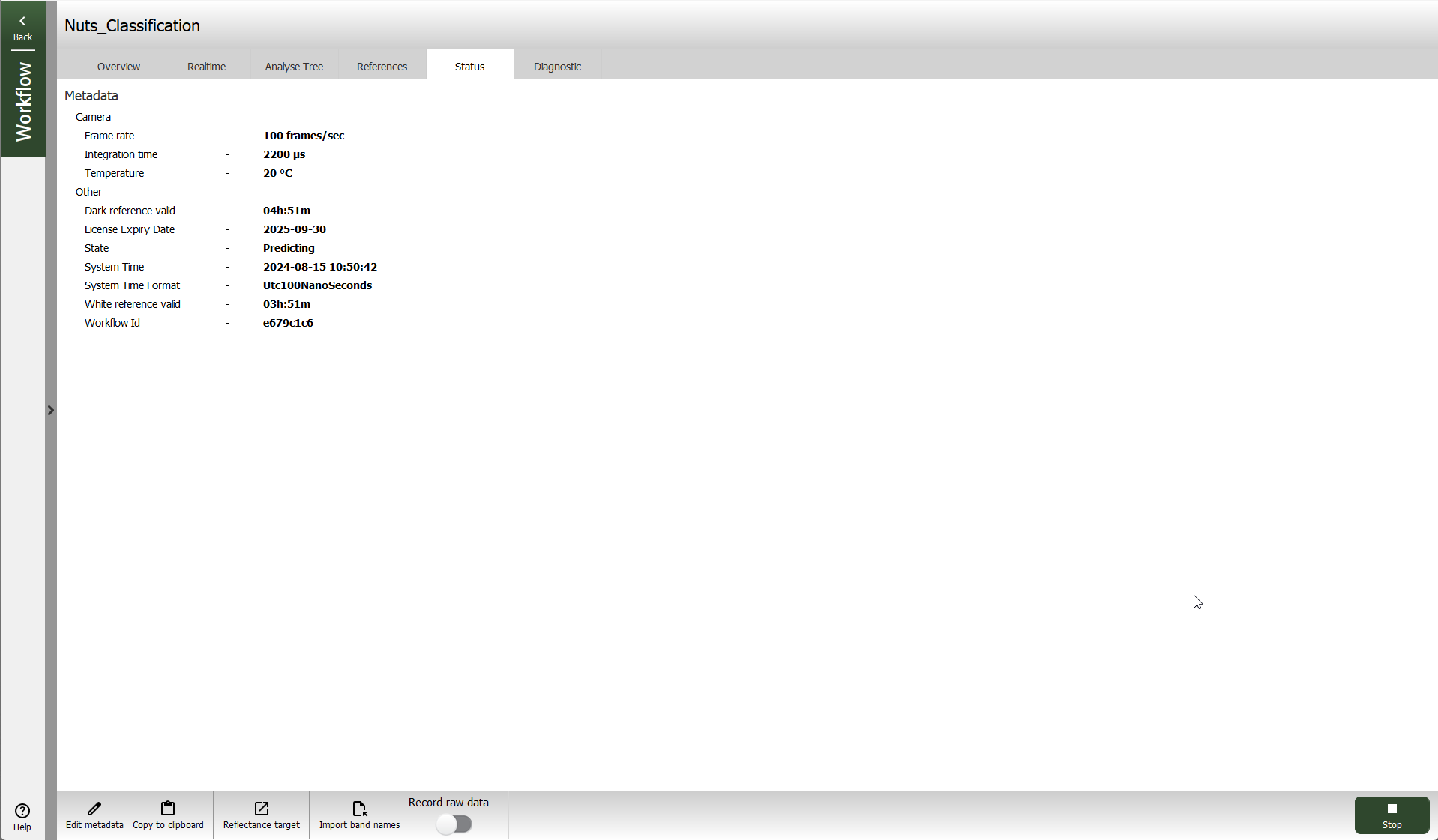Click the Other section heading
The height and width of the screenshot is (840, 1438).
(x=88, y=192)
